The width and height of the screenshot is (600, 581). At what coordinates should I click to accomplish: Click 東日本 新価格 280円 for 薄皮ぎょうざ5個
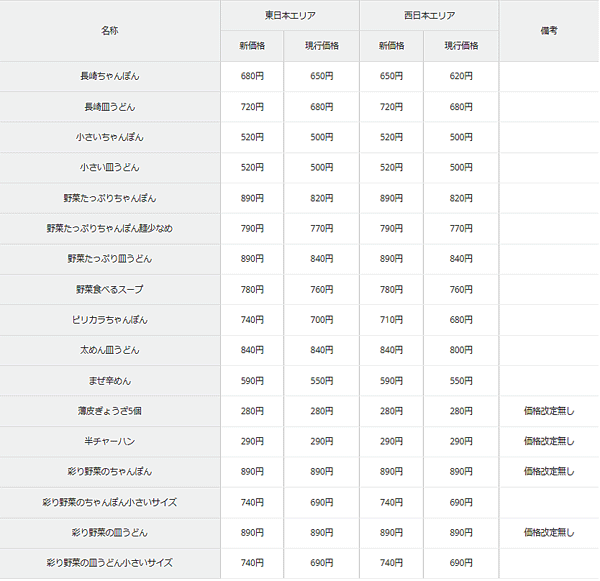tap(252, 411)
